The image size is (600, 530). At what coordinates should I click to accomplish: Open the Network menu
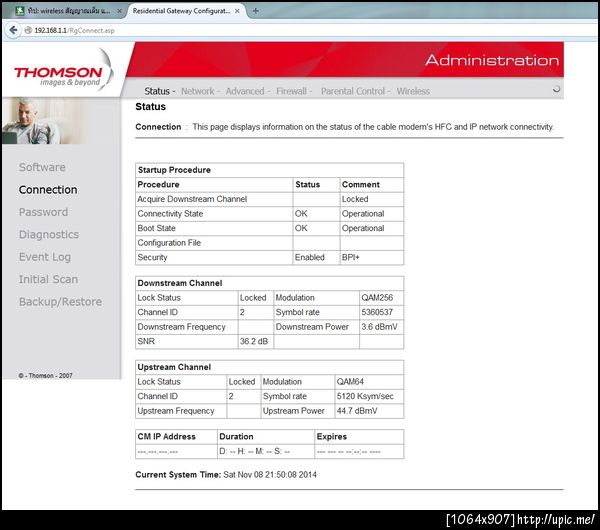point(197,91)
